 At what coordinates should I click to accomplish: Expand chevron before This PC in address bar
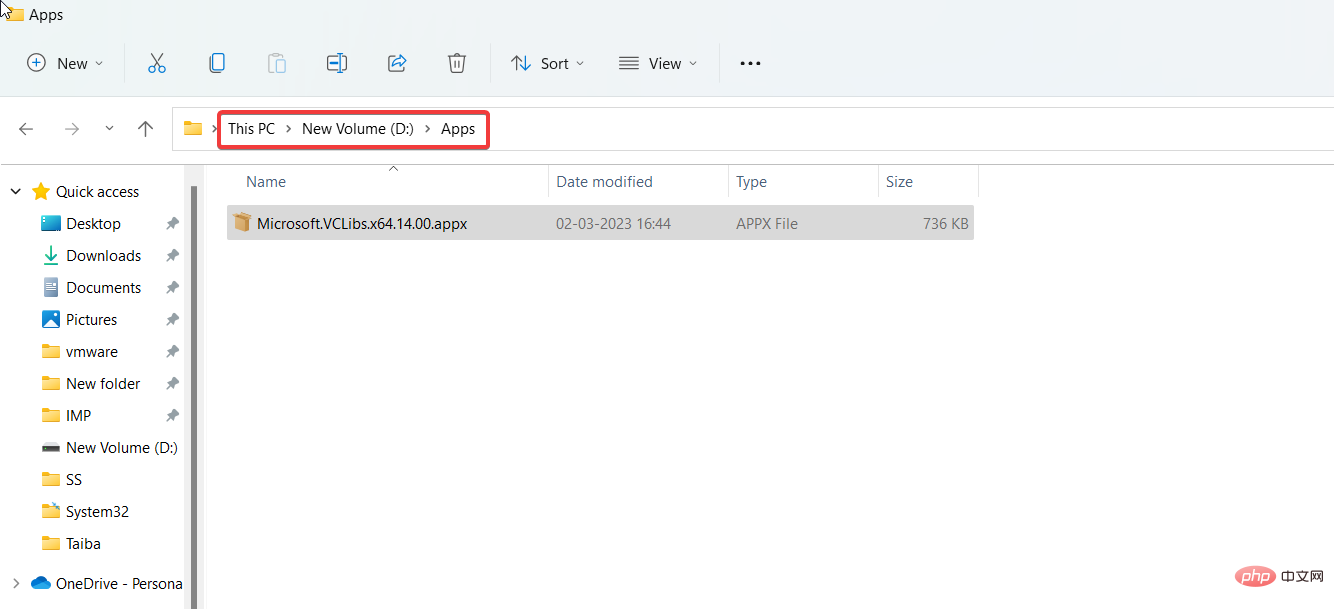(215, 129)
